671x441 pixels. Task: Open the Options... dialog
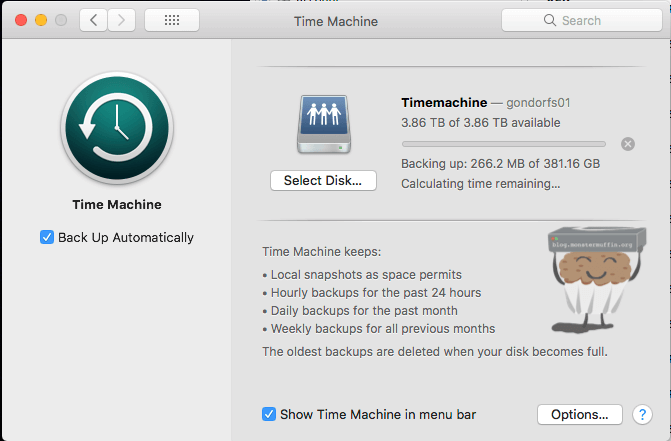(x=579, y=414)
